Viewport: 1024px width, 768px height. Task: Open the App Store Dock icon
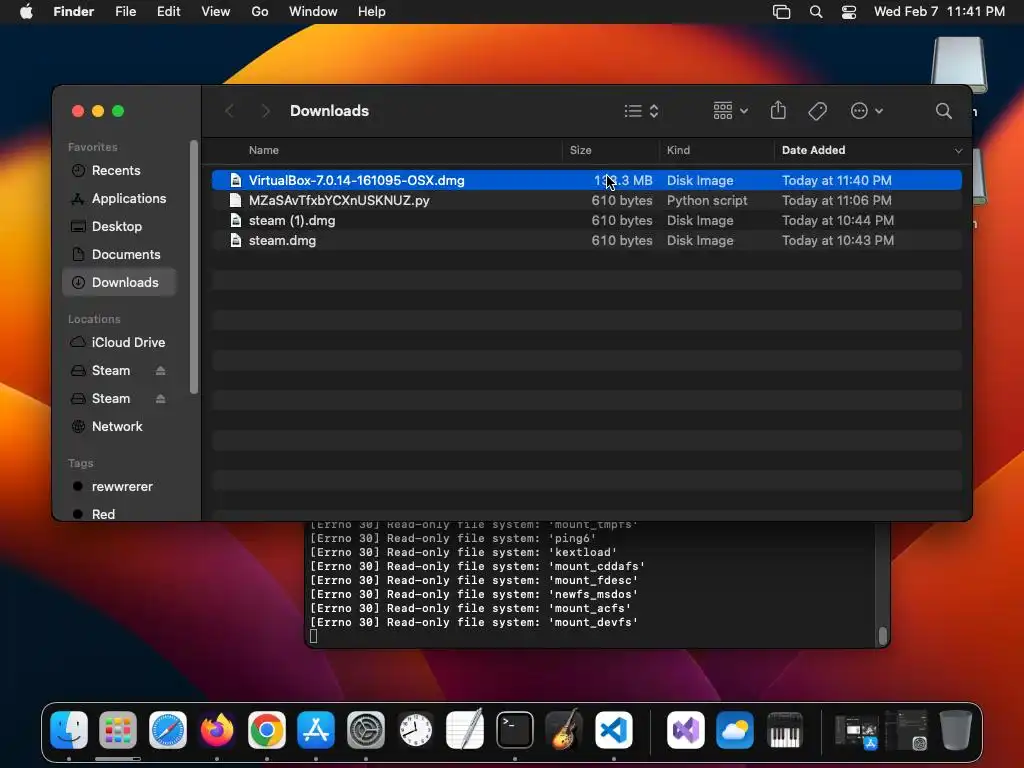[316, 729]
